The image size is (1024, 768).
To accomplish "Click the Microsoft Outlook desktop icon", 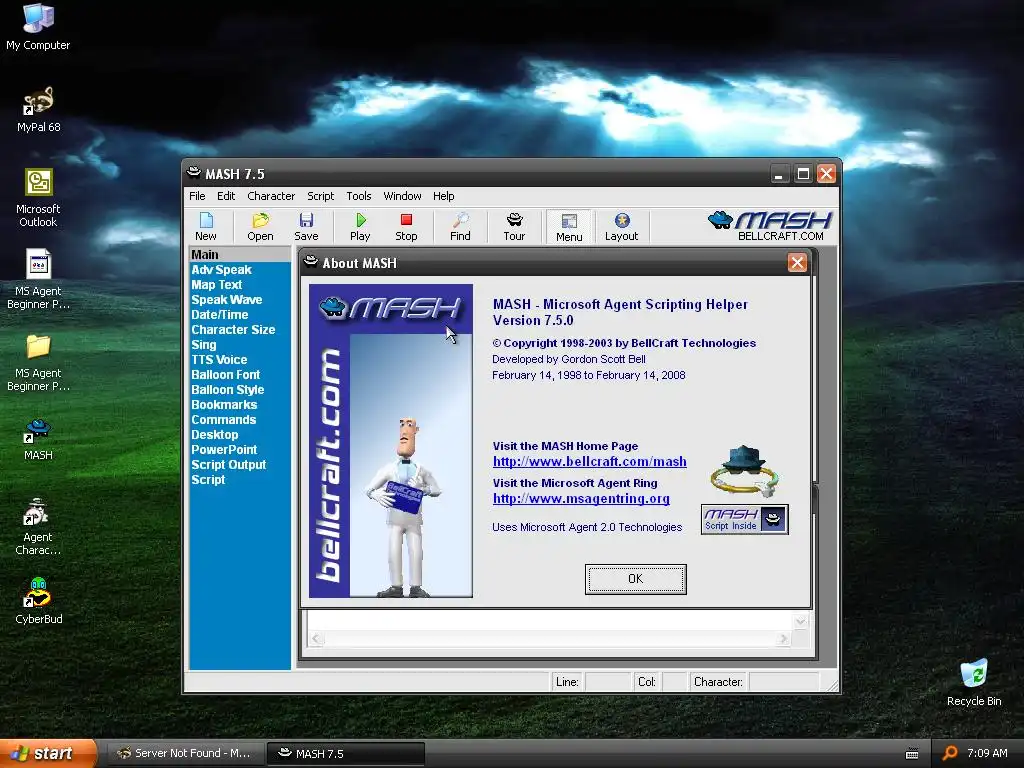I will (38, 198).
